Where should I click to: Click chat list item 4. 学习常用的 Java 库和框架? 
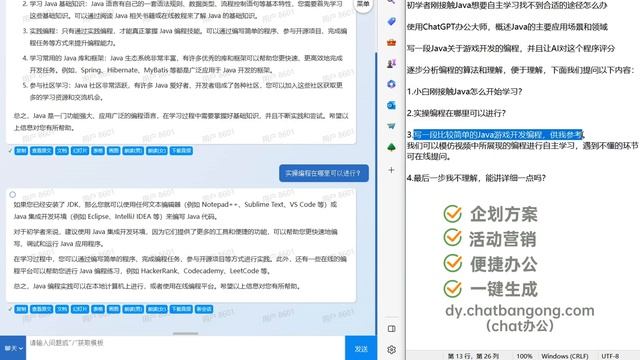183,64
